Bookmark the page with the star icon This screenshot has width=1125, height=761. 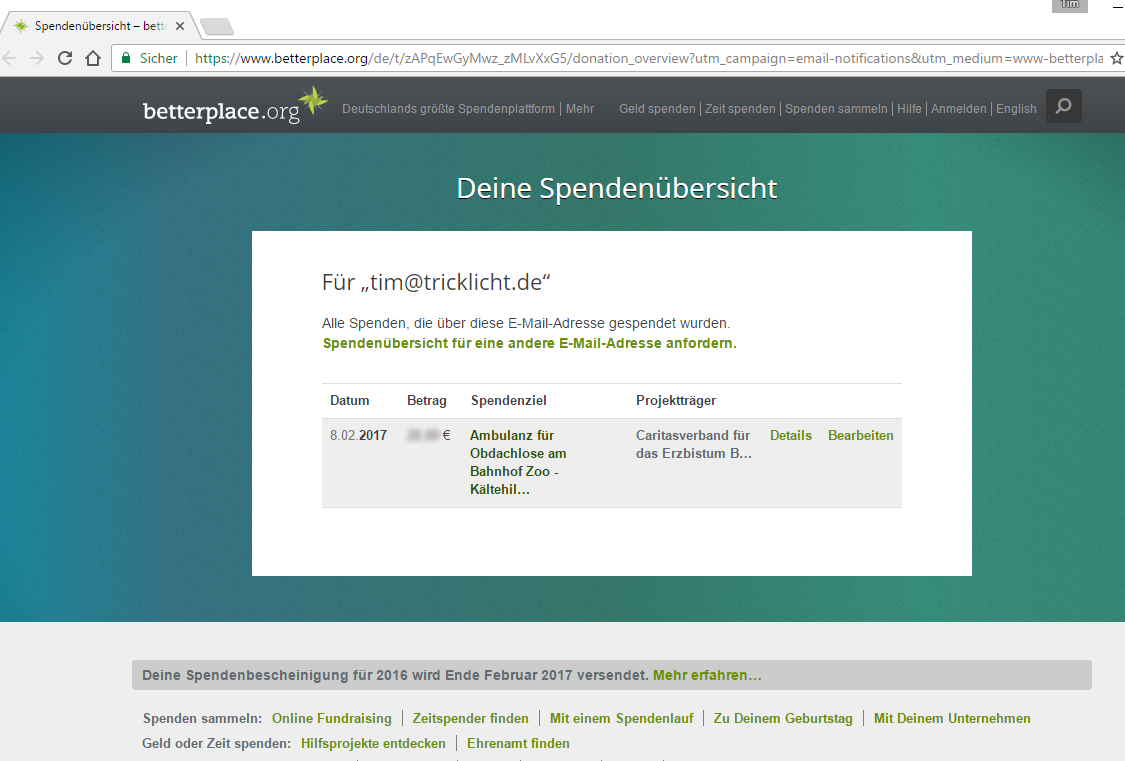[1116, 58]
